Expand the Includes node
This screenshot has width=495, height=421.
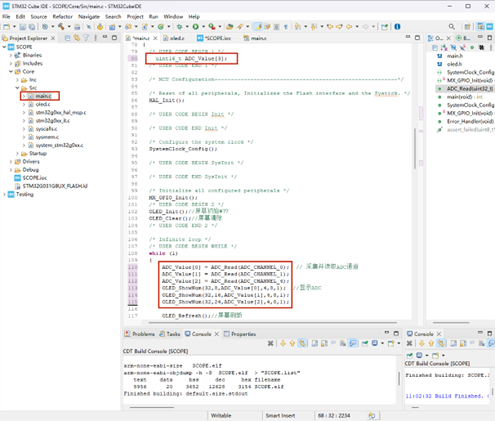tap(11, 63)
